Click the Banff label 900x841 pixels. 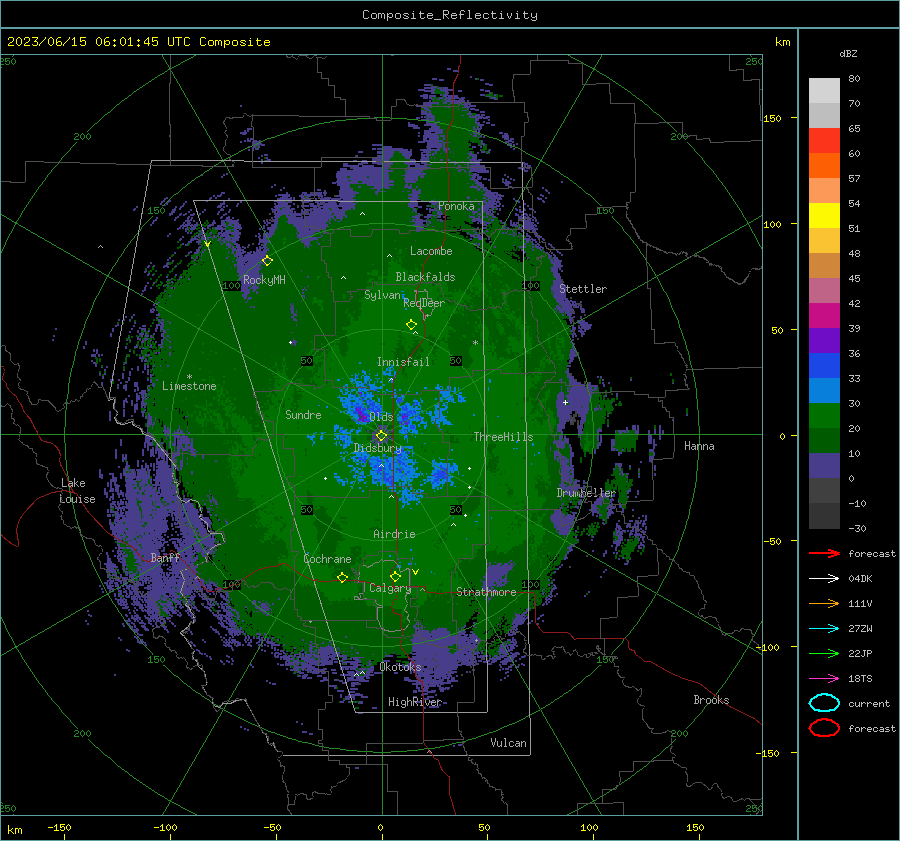165,557
